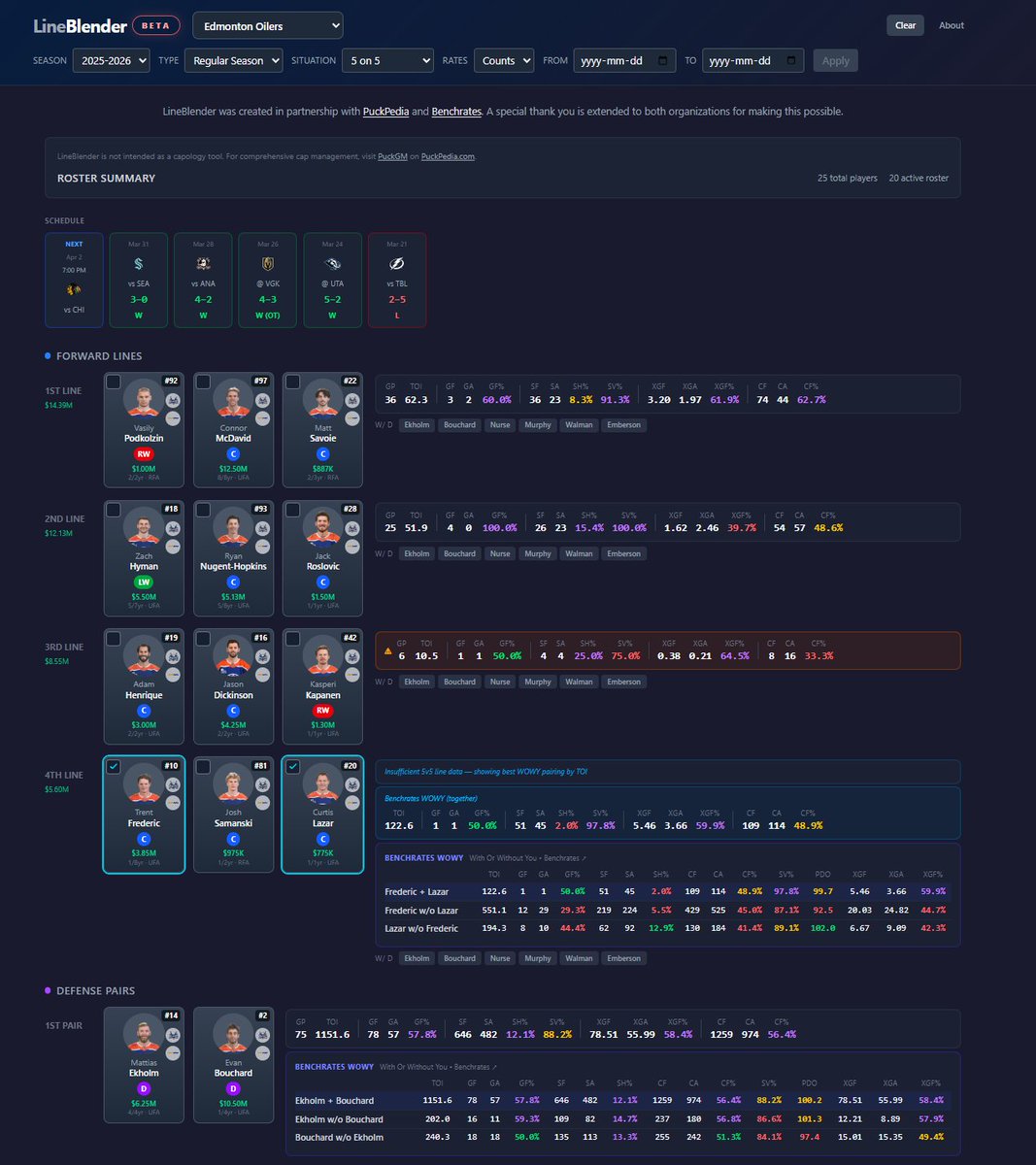
Task: Open the Vegas Golden Knights logo, Mar 26
Action: coord(267,264)
